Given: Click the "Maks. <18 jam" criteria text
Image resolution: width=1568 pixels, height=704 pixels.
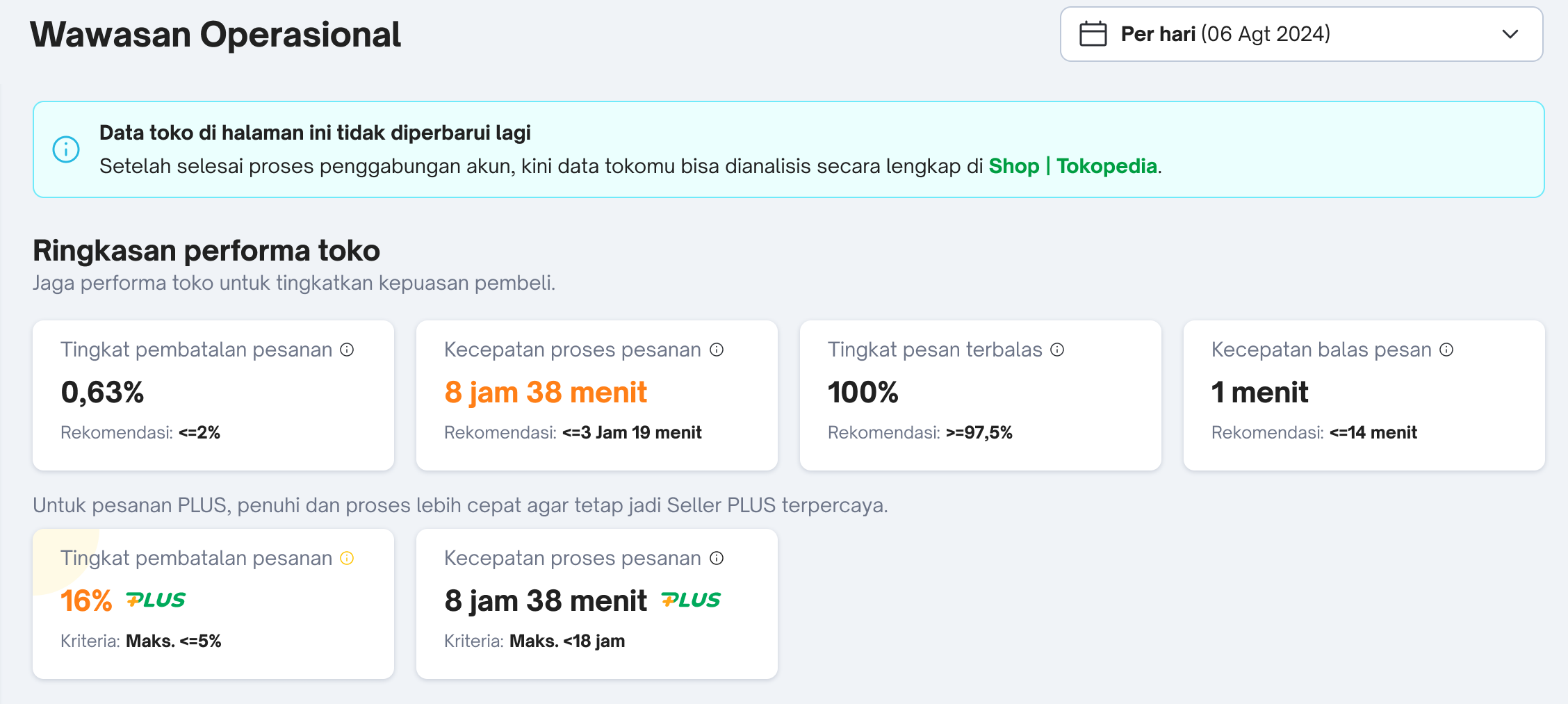Looking at the screenshot, I should [567, 641].
